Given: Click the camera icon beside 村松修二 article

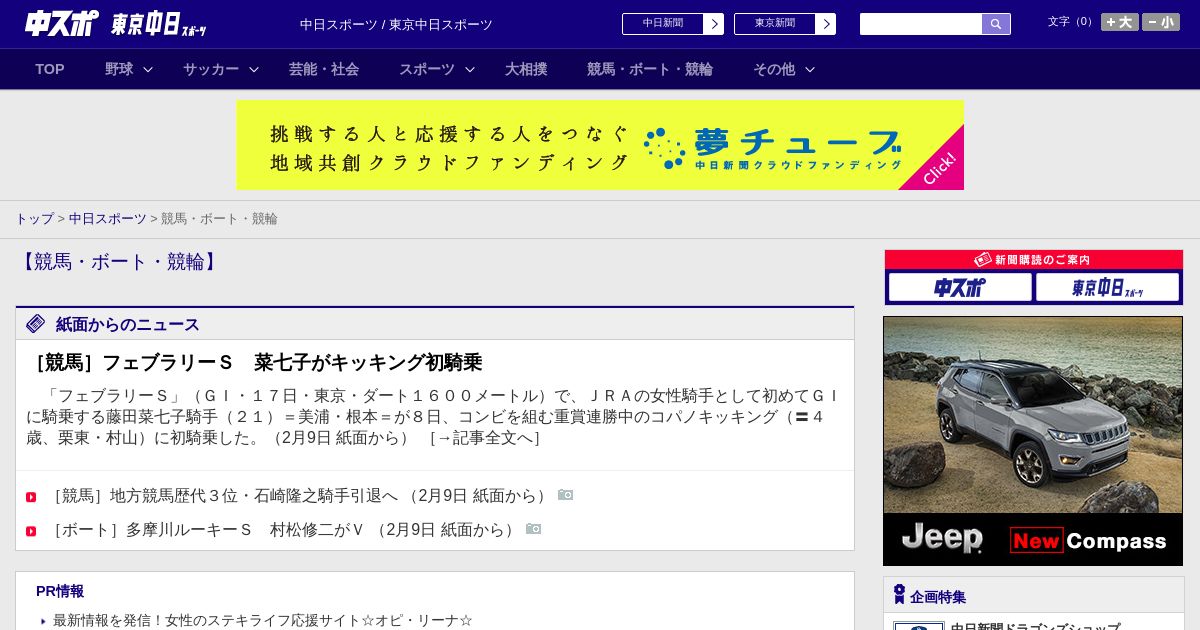Looking at the screenshot, I should pyautogui.click(x=534, y=529).
